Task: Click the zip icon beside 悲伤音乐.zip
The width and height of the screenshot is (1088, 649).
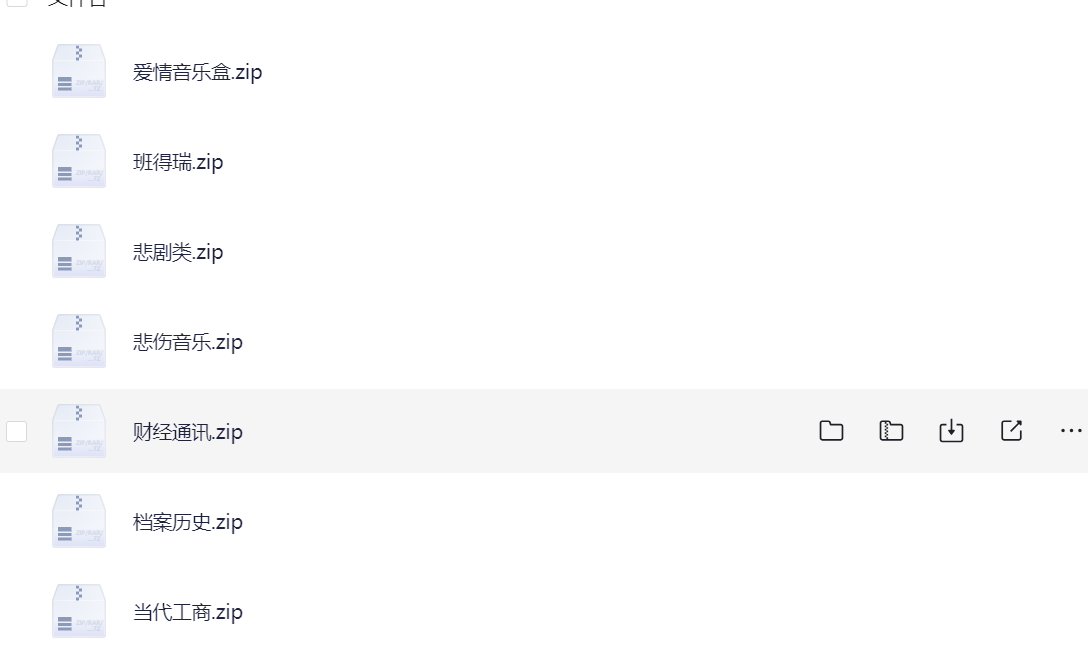Action: (x=78, y=340)
